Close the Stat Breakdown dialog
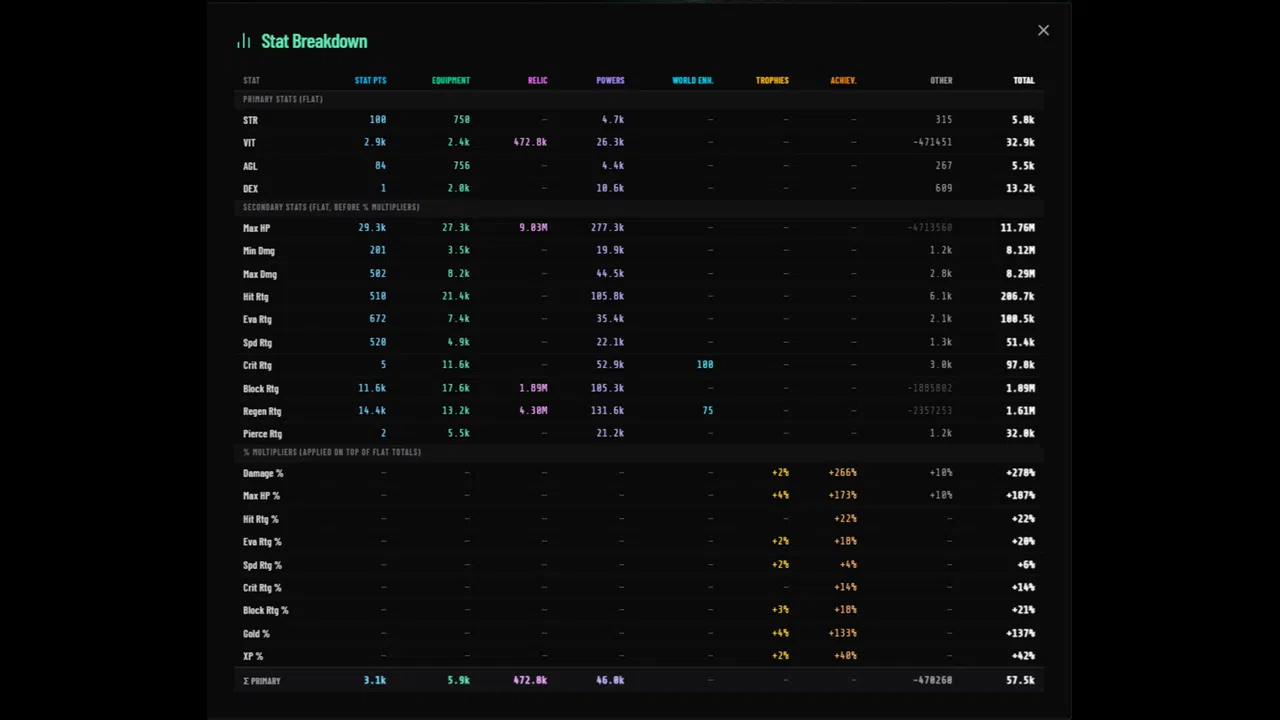The height and width of the screenshot is (720, 1280). [x=1043, y=30]
